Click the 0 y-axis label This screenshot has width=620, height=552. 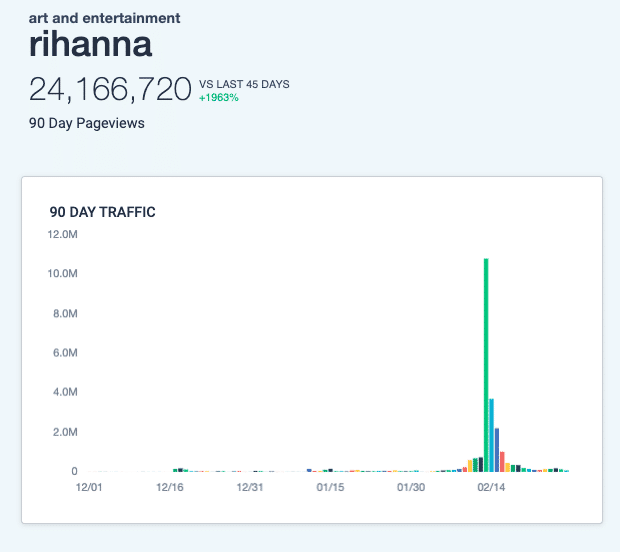74,471
